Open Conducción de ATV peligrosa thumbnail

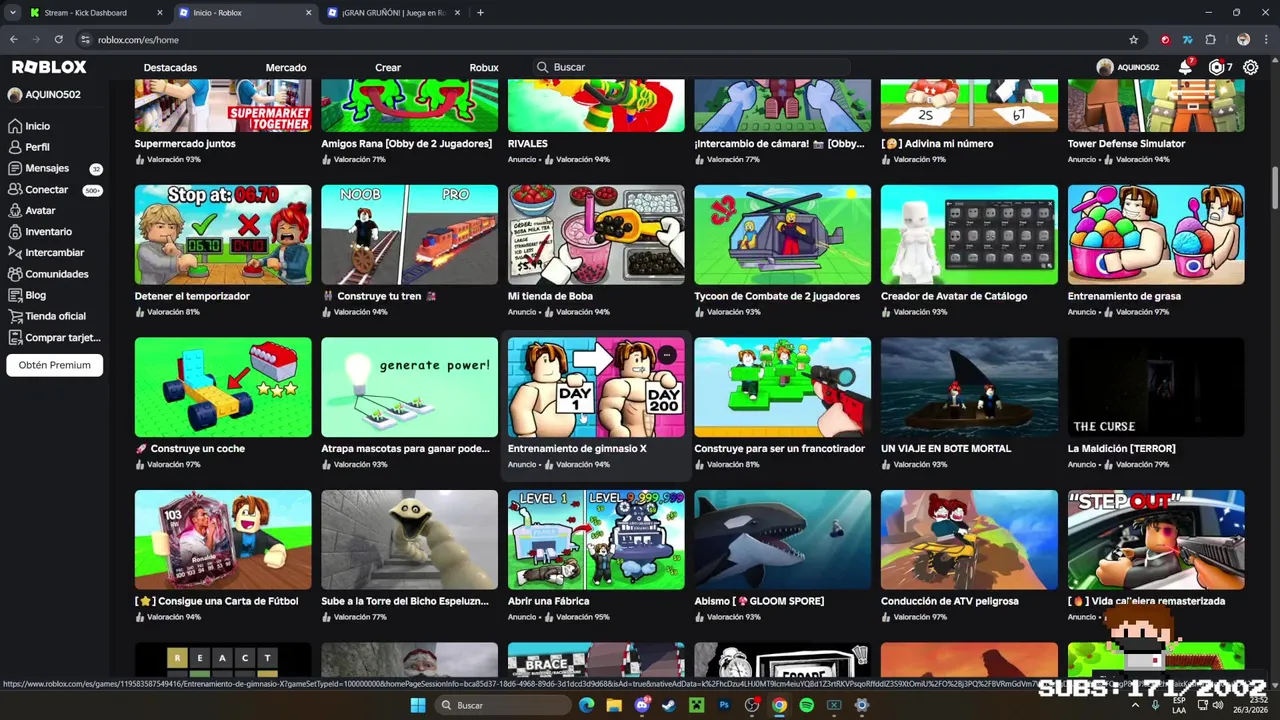tap(969, 540)
